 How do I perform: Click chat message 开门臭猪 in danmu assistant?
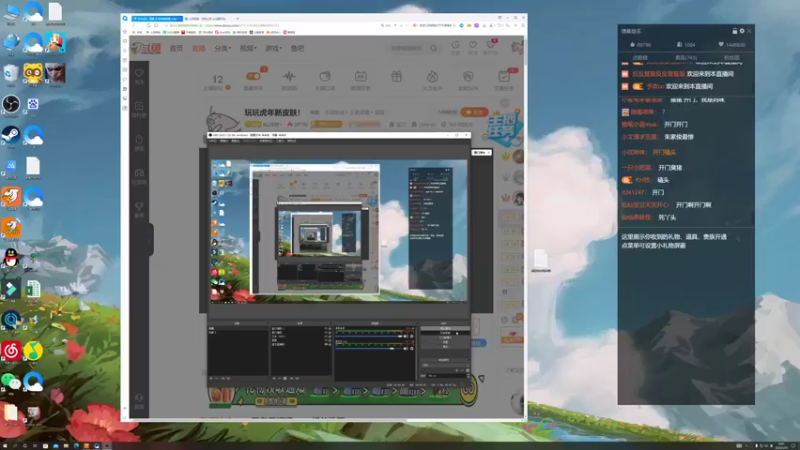[x=670, y=167]
